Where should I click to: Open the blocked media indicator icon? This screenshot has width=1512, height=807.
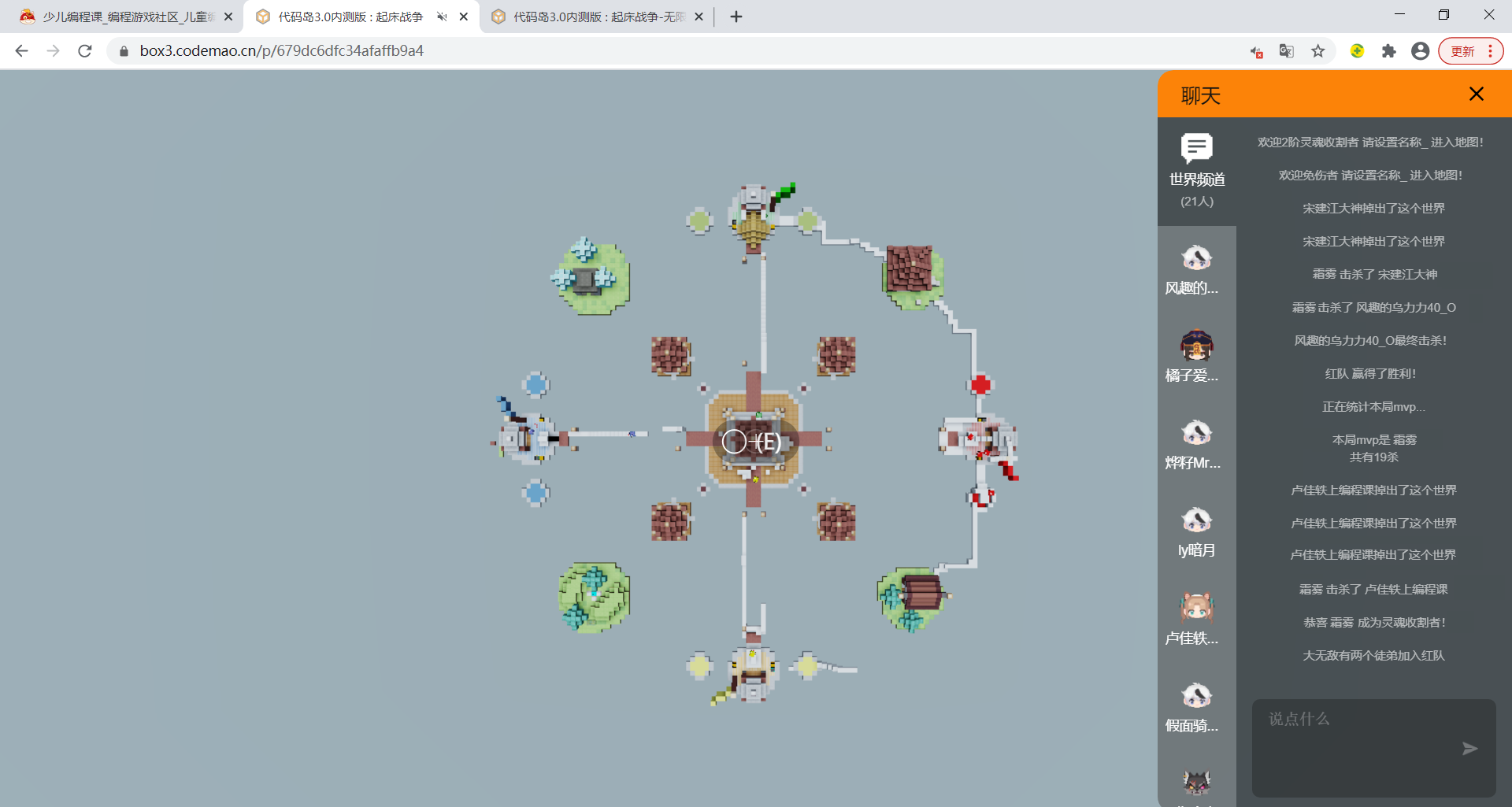(1257, 51)
